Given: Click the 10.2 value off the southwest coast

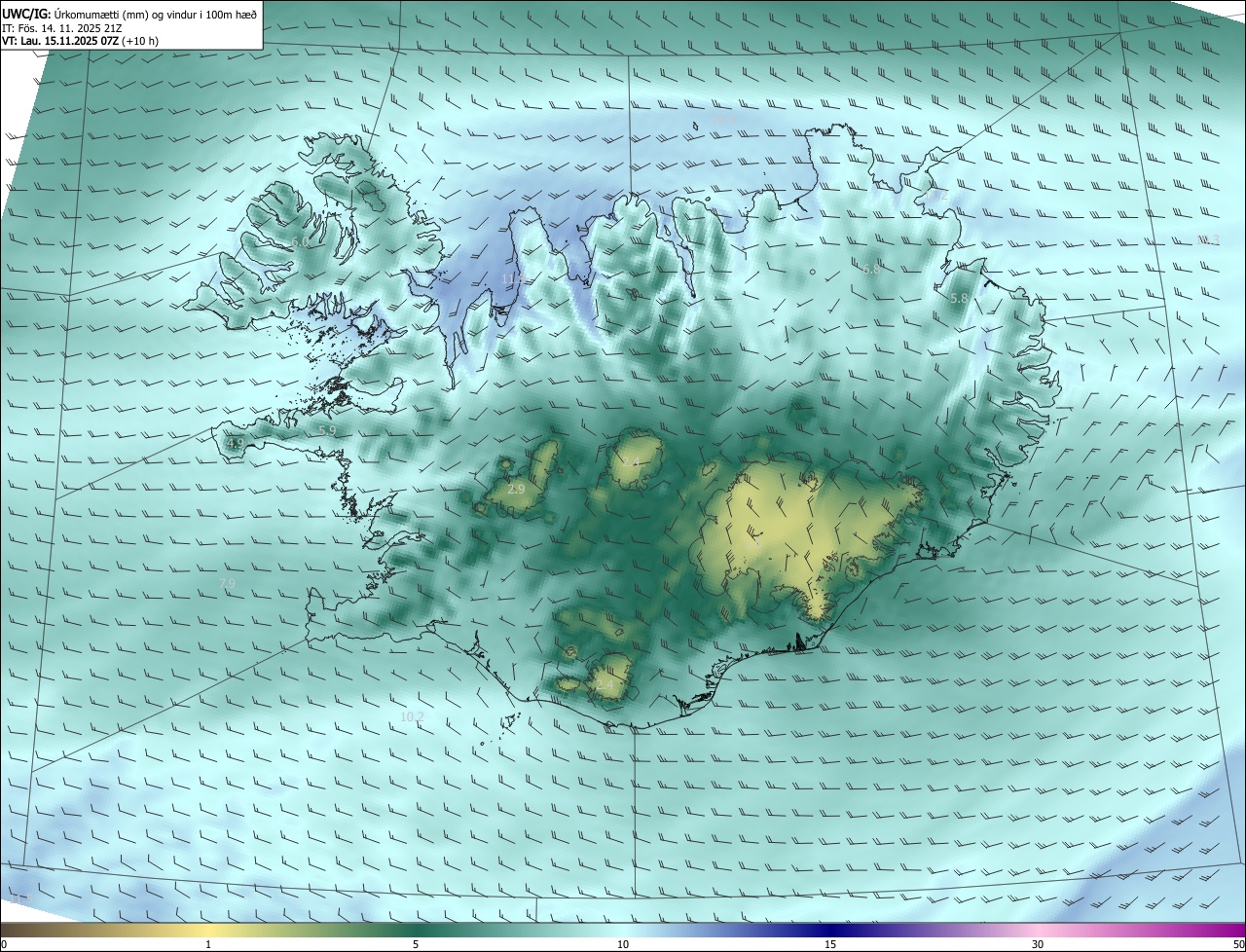Looking at the screenshot, I should tap(413, 716).
